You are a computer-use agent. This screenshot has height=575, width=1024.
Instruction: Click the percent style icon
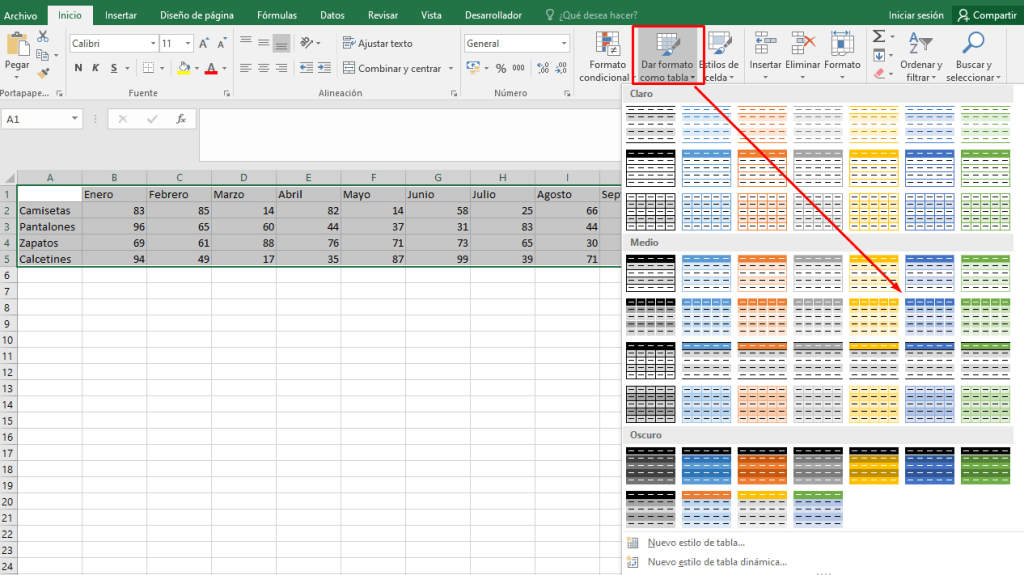point(499,68)
